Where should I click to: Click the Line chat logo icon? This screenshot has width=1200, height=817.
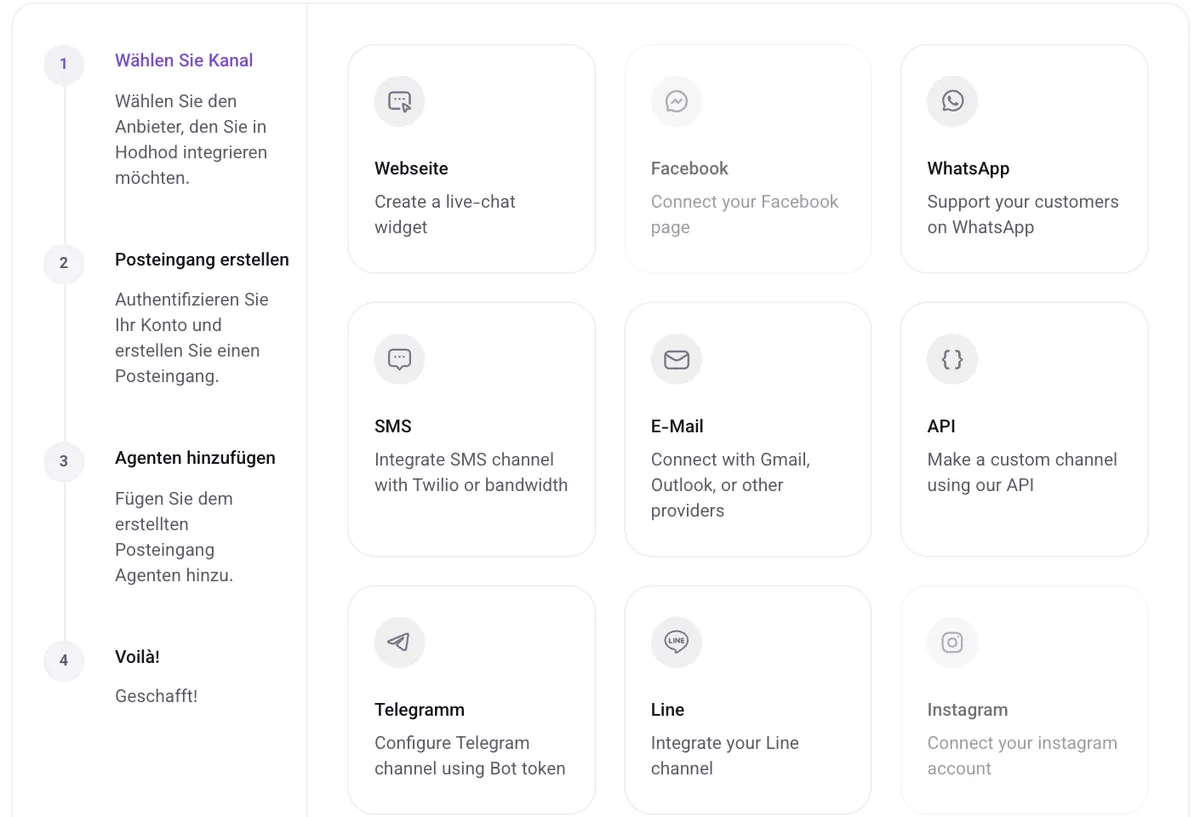676,642
